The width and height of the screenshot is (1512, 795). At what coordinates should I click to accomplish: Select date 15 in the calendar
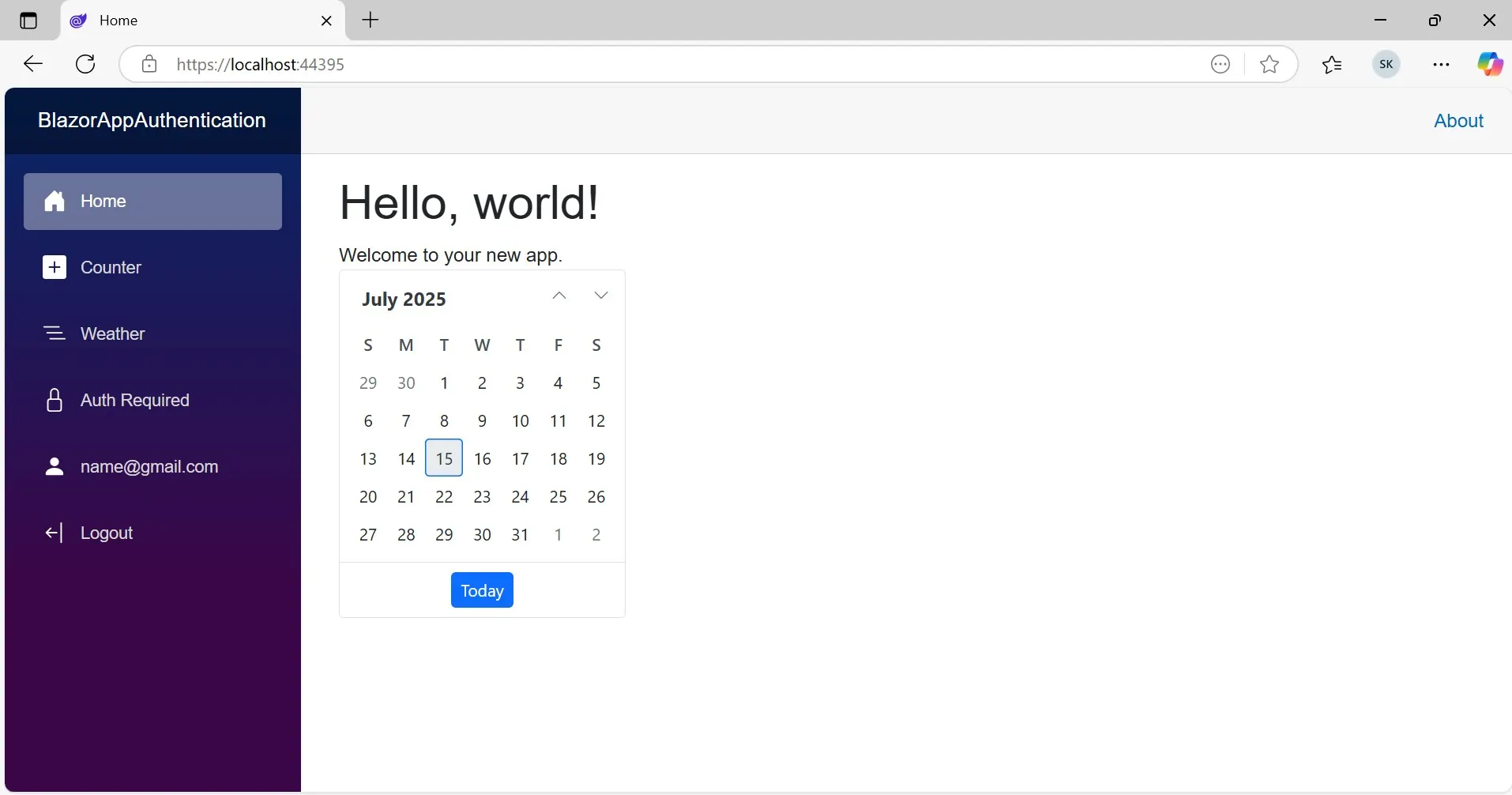[x=443, y=458]
